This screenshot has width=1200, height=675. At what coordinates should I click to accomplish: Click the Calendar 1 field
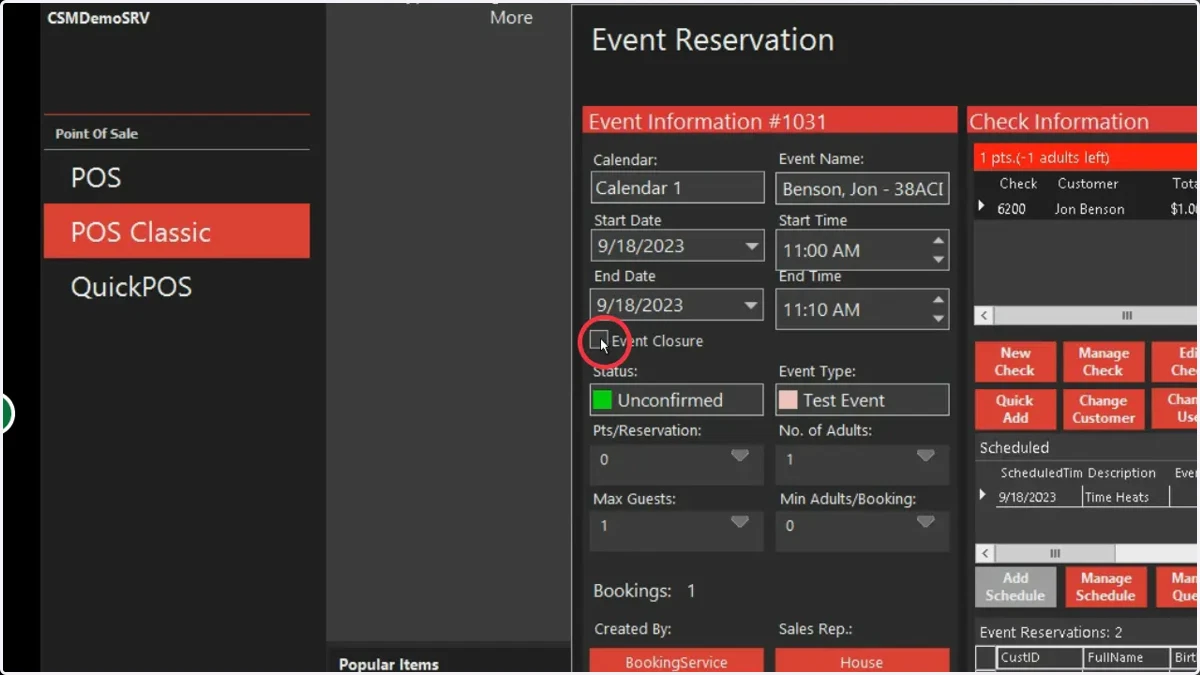click(677, 188)
